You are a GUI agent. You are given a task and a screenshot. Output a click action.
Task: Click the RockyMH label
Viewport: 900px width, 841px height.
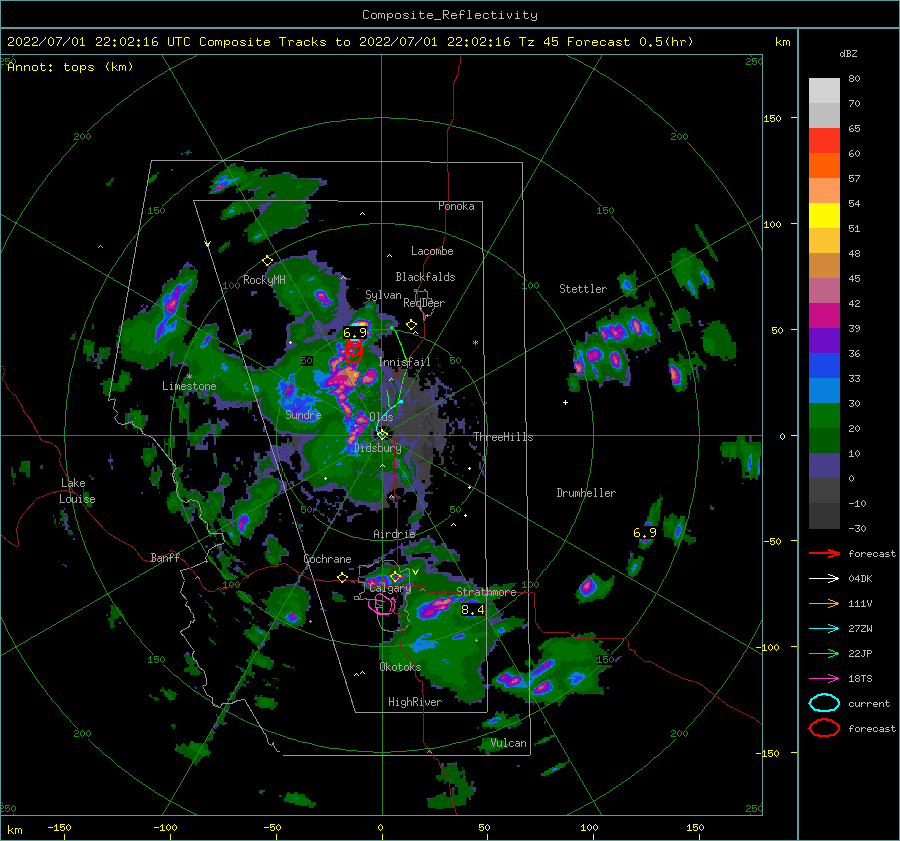(x=264, y=280)
